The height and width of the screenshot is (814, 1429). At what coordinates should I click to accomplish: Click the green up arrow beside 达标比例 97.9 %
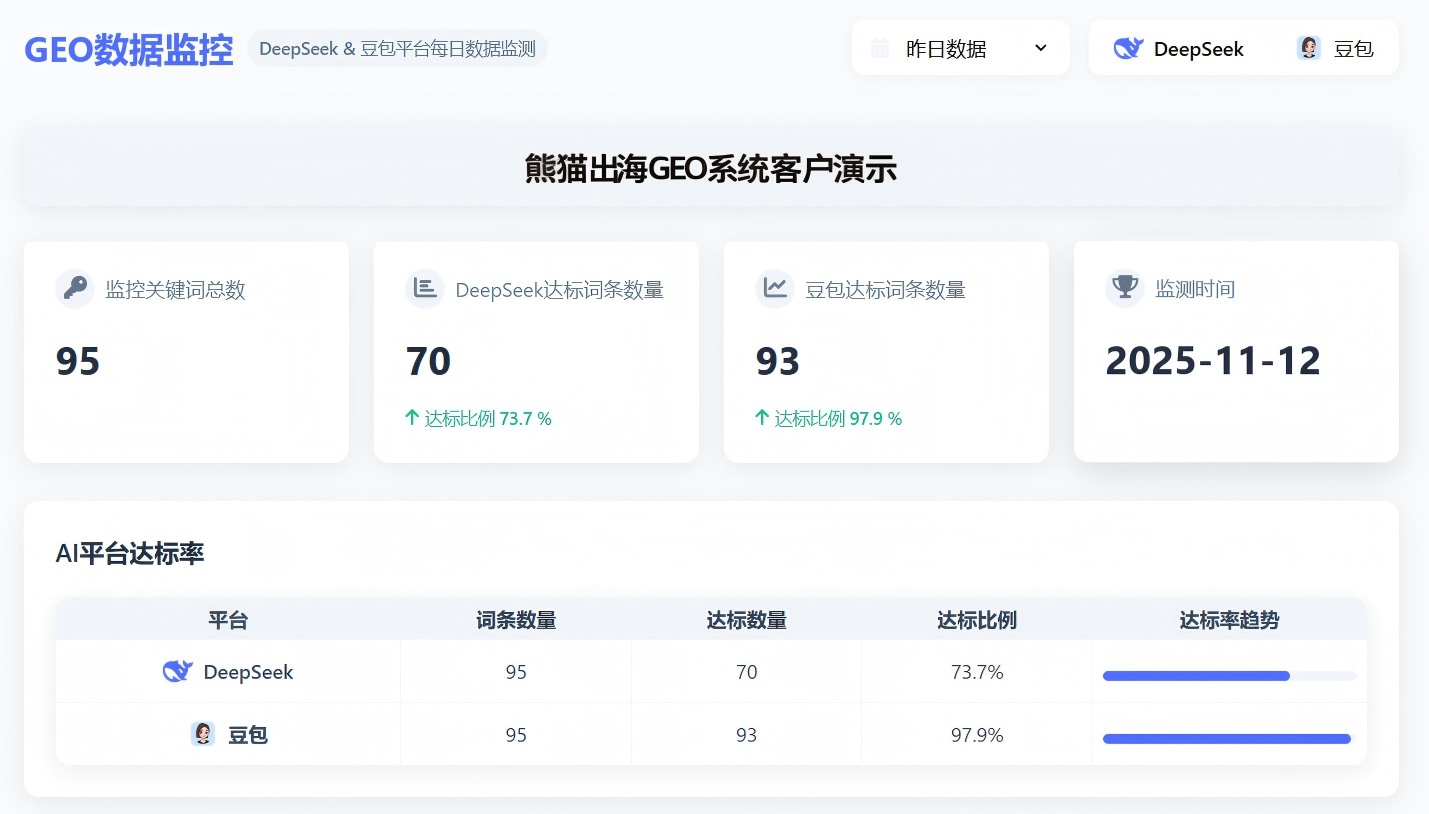[761, 418]
